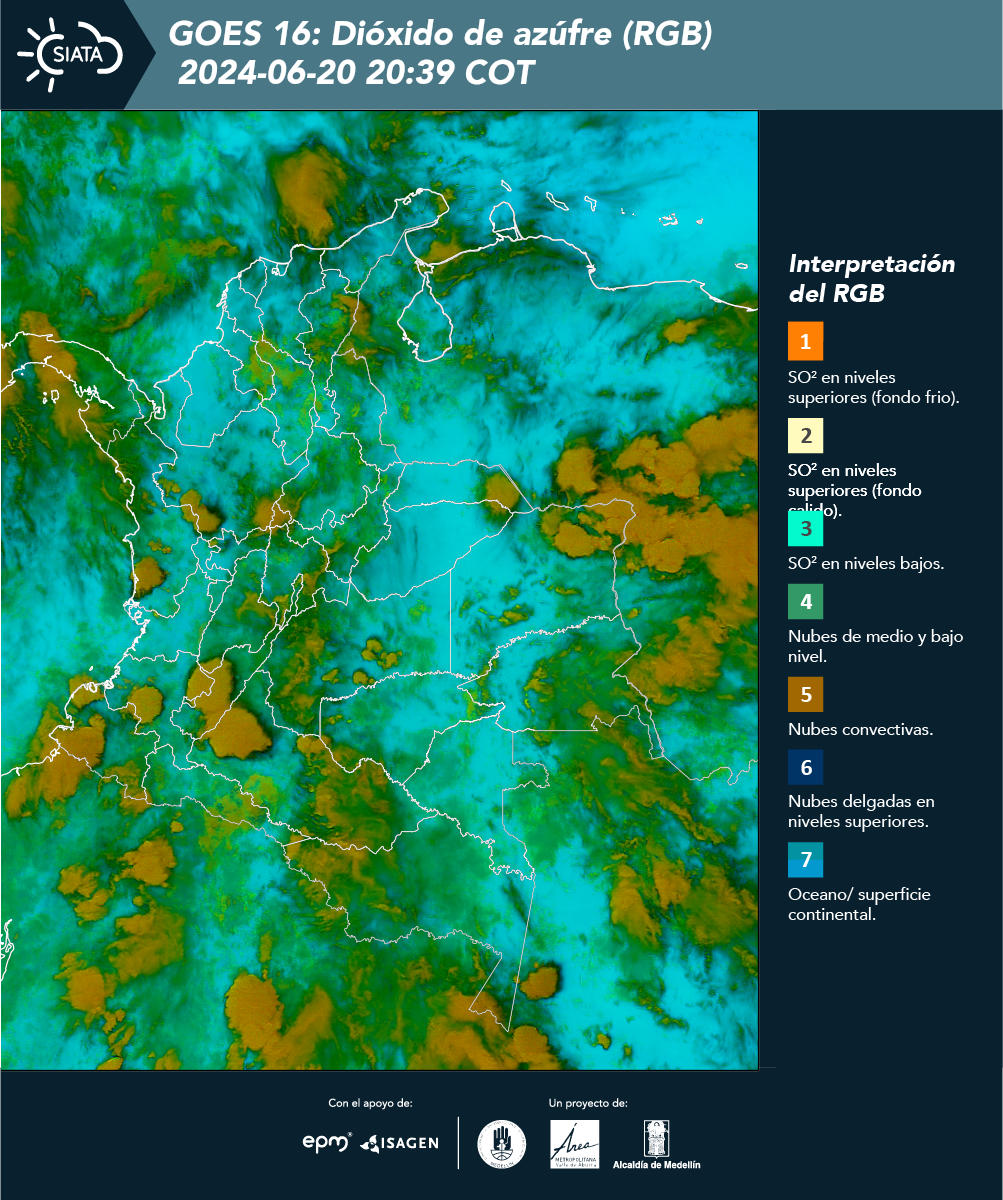Image resolution: width=1003 pixels, height=1200 pixels.
Task: Click the timestamp '2024-06-20 20:39 COT'
Action: 357,73
